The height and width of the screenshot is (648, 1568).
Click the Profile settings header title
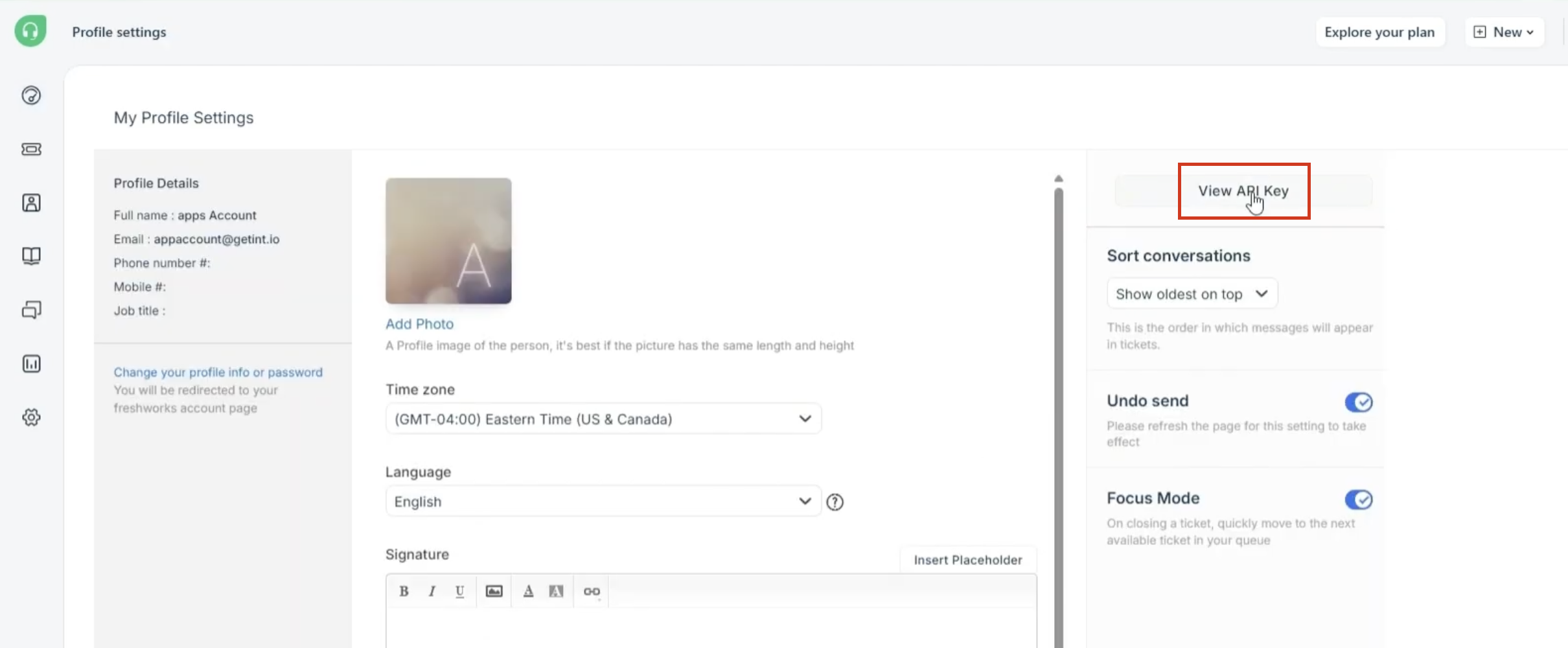click(119, 32)
